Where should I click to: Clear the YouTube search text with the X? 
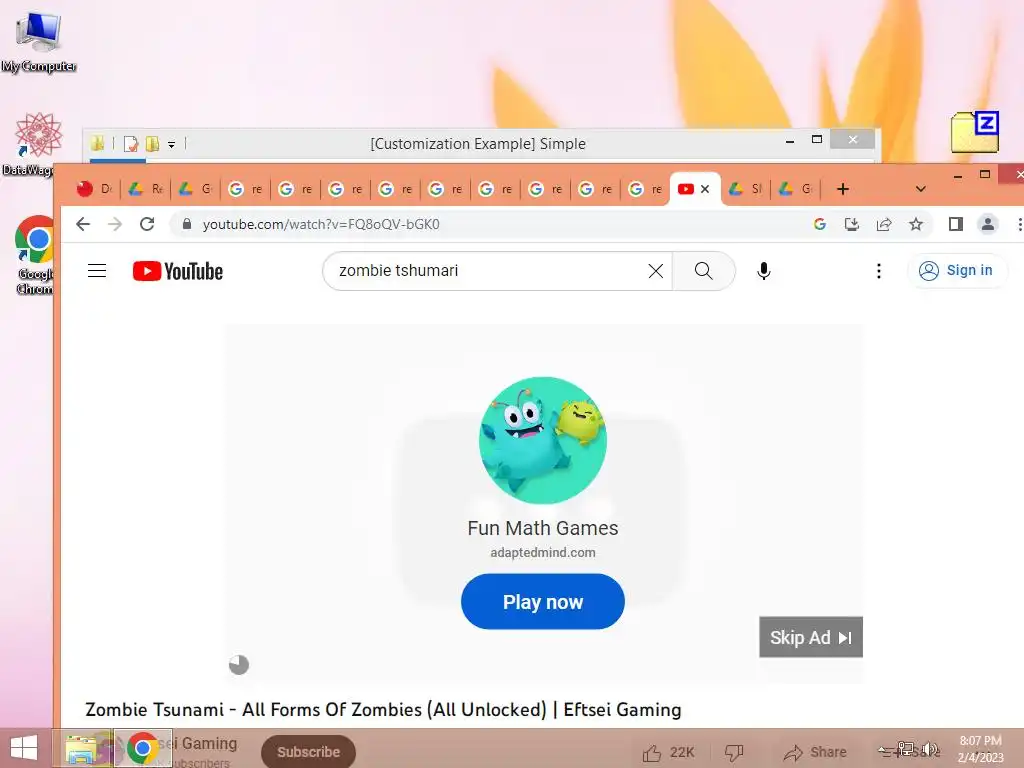(x=656, y=271)
